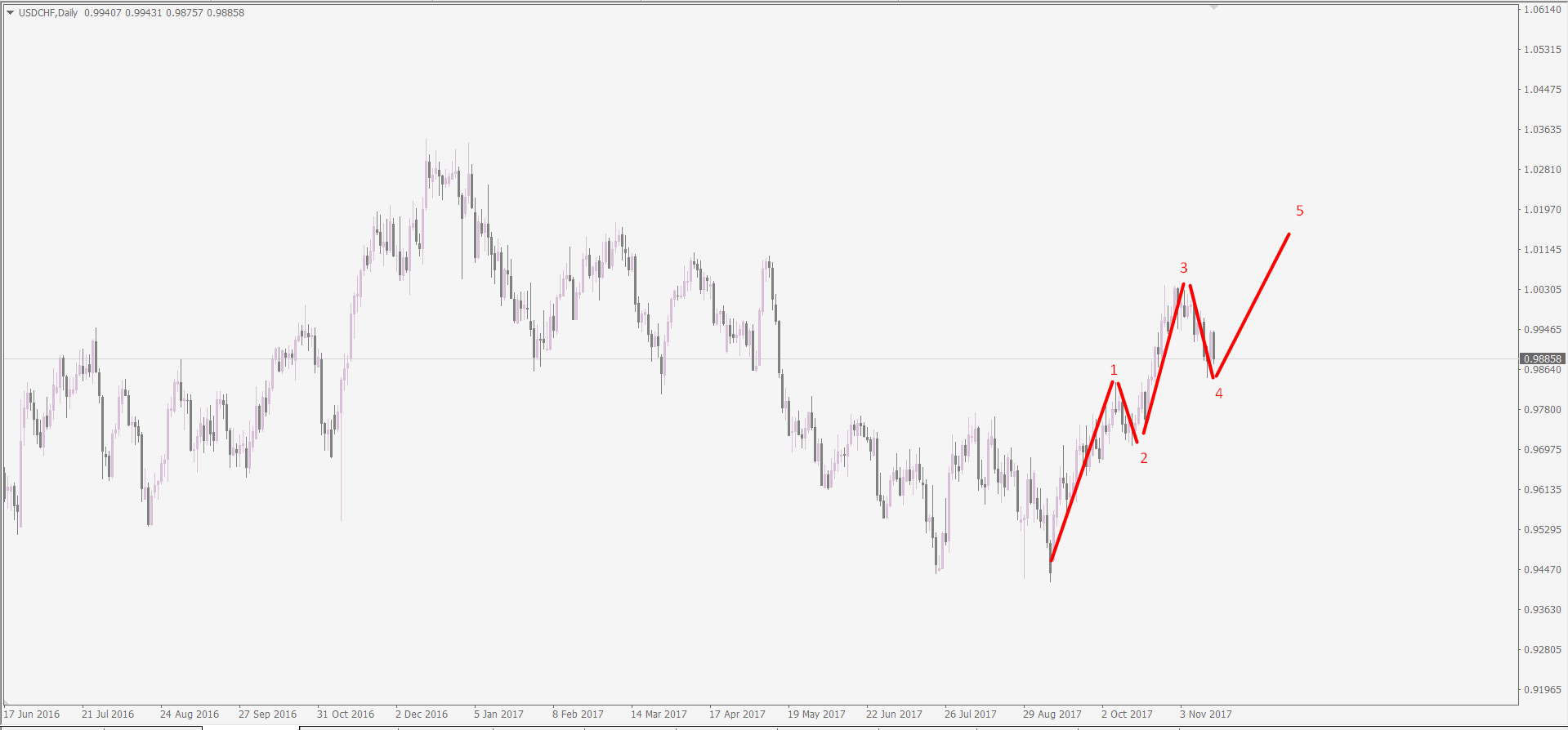The width and height of the screenshot is (1568, 730).
Task: Click the high price value 0.99431
Action: (144, 13)
